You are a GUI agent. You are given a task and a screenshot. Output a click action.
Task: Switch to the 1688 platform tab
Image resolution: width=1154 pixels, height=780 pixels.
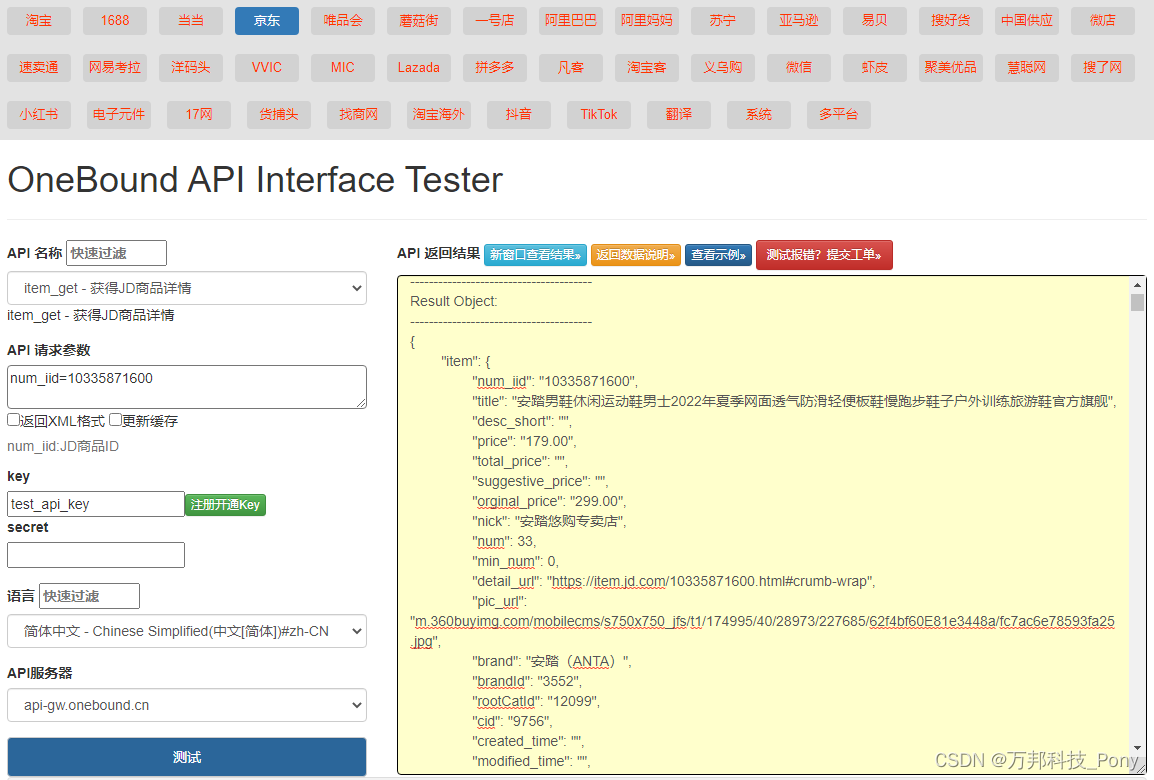coord(115,21)
